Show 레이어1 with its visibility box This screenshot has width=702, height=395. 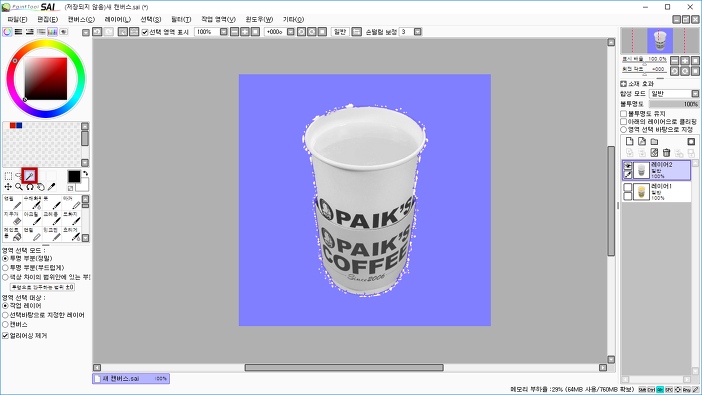coord(628,187)
